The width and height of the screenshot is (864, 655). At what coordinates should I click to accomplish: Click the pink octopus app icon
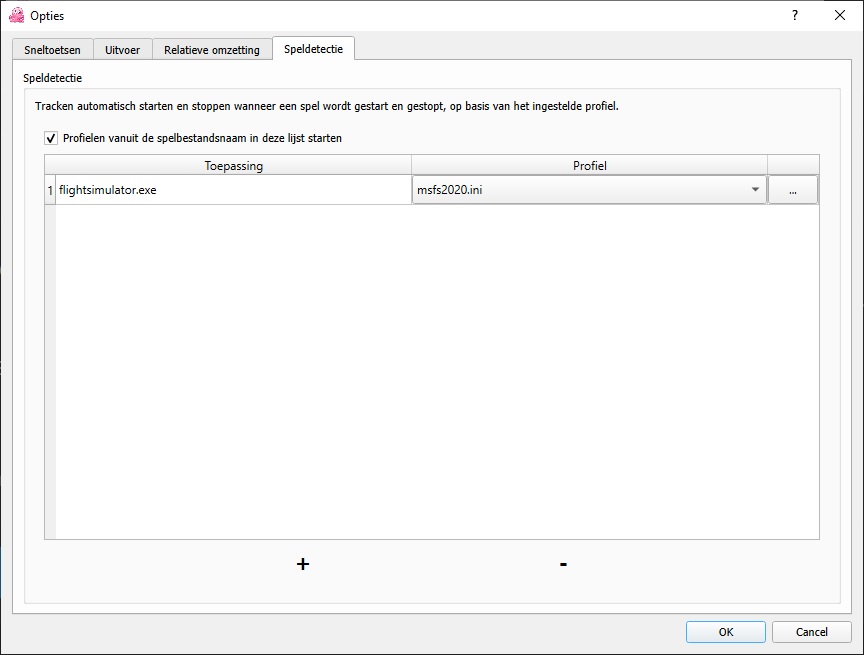tap(17, 15)
